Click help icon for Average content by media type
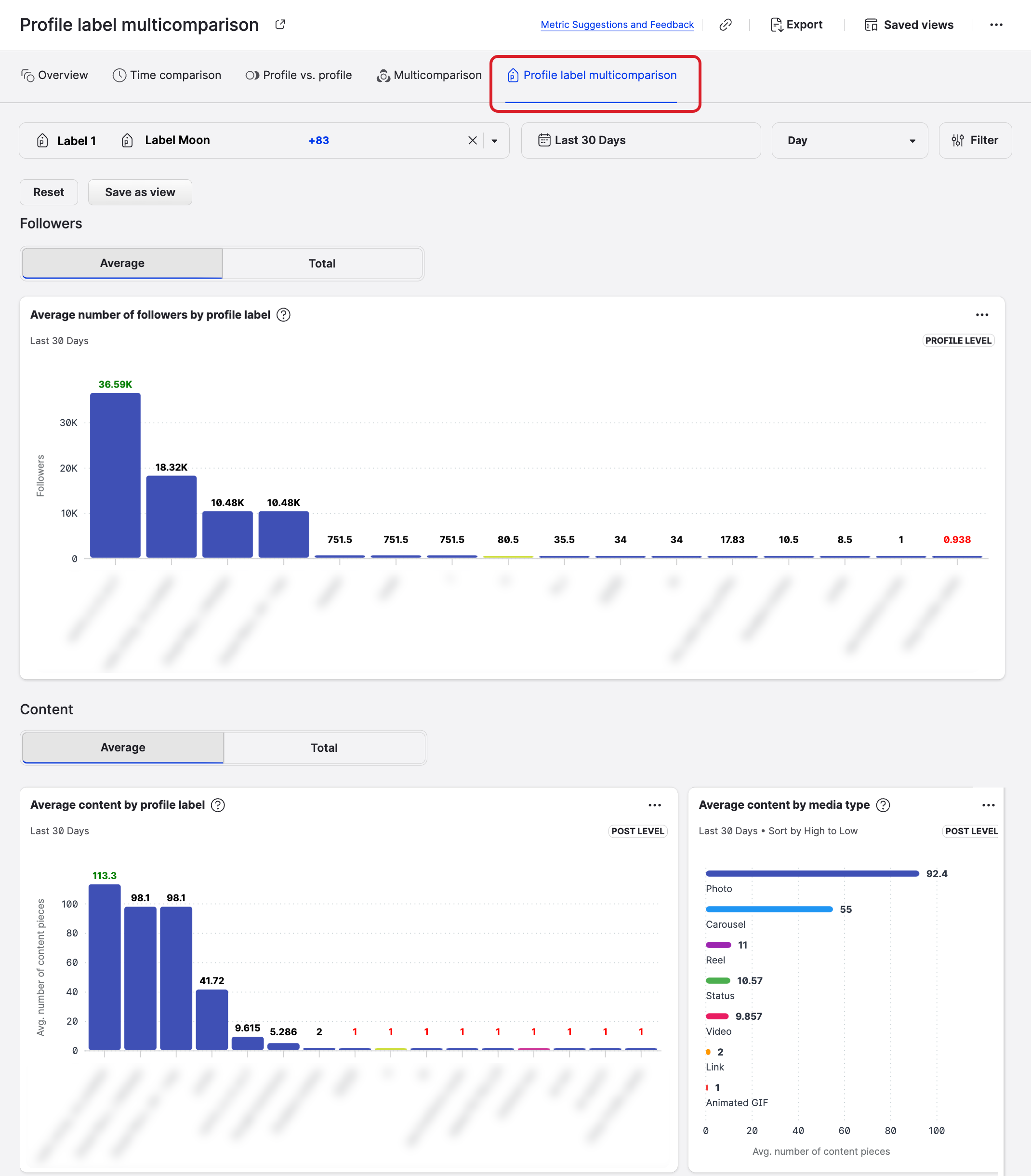The image size is (1031, 1176). [x=883, y=805]
